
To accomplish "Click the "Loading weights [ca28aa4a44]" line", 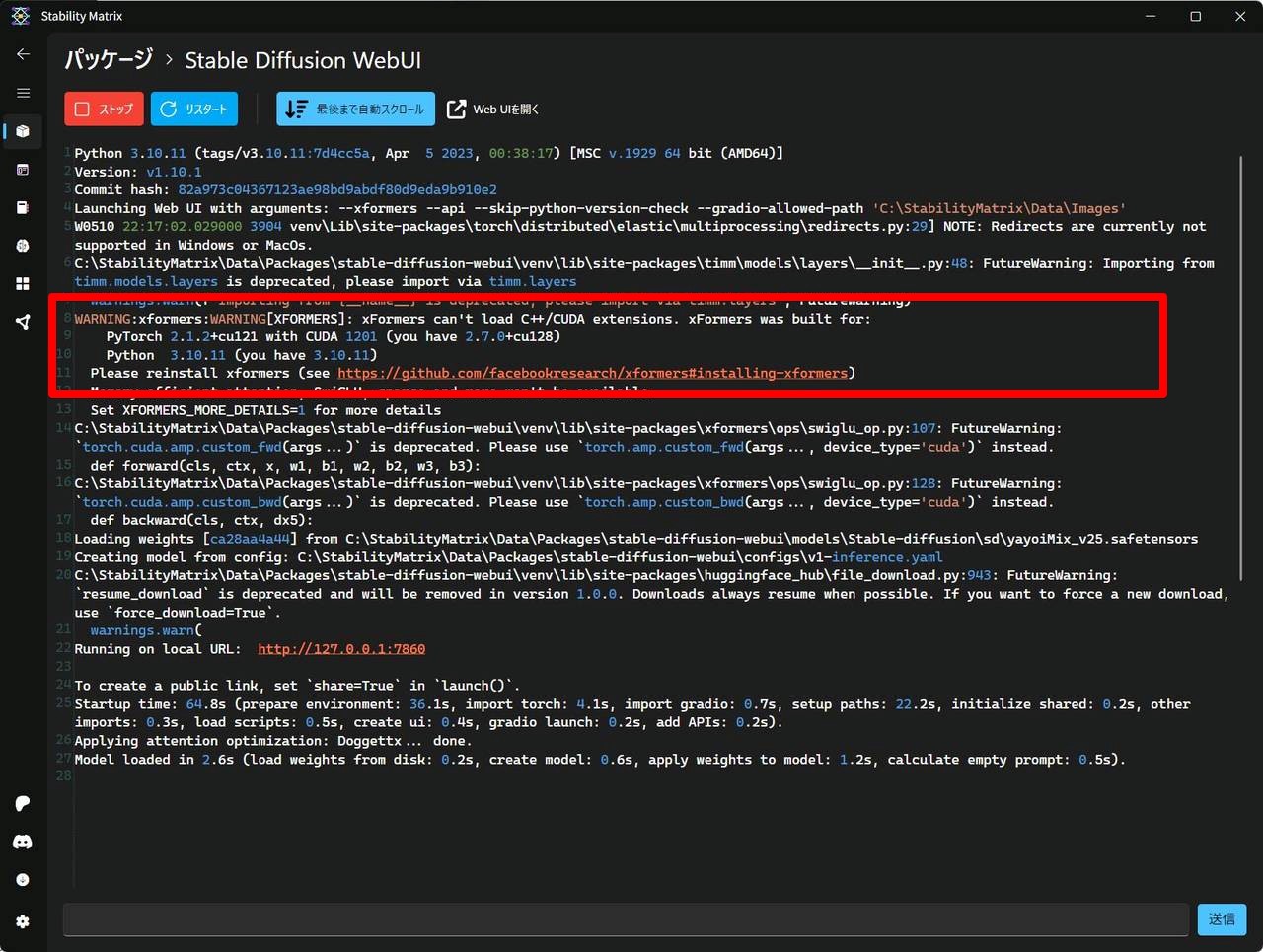I will [x=635, y=539].
